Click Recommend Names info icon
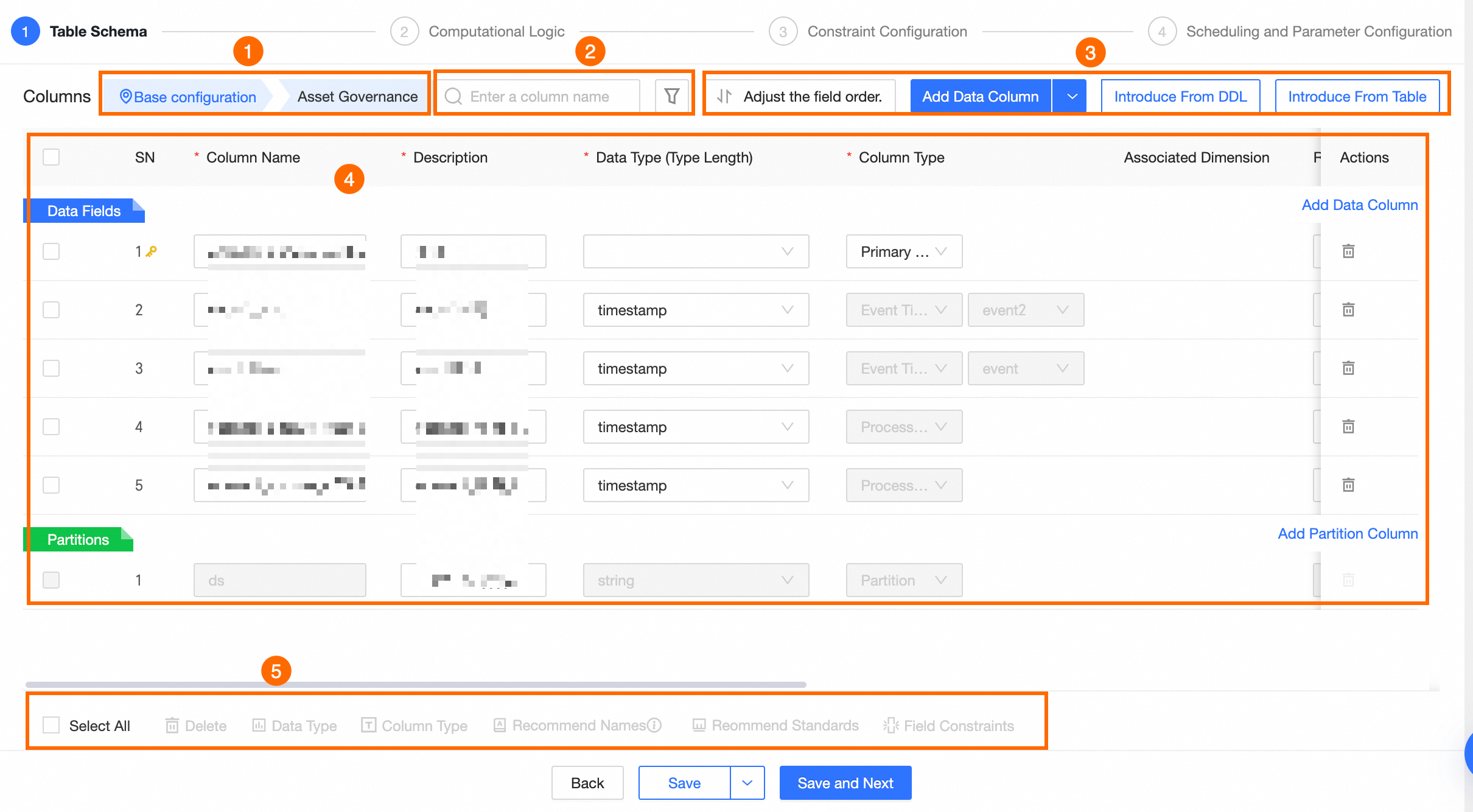 (654, 725)
